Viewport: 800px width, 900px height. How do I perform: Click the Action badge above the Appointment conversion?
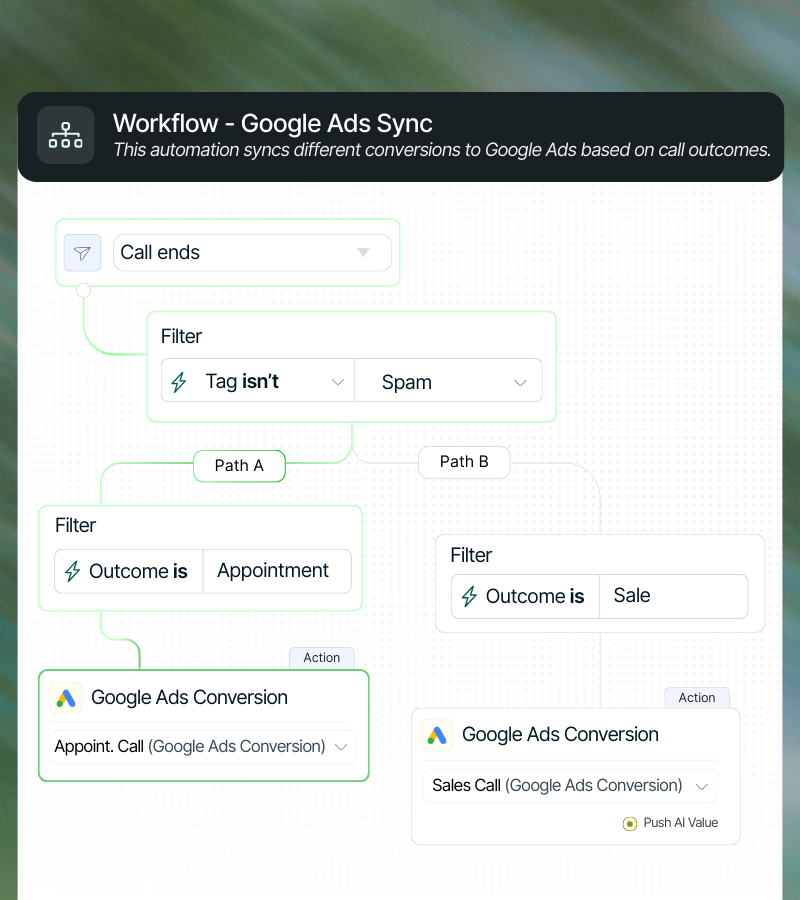point(321,657)
